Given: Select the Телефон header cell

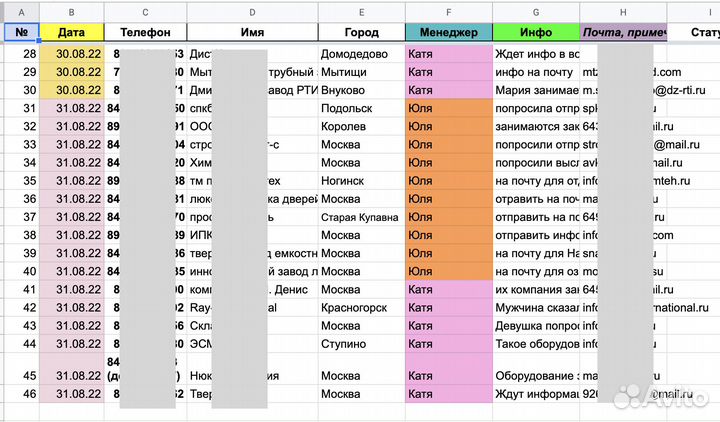Looking at the screenshot, I should 146,32.
